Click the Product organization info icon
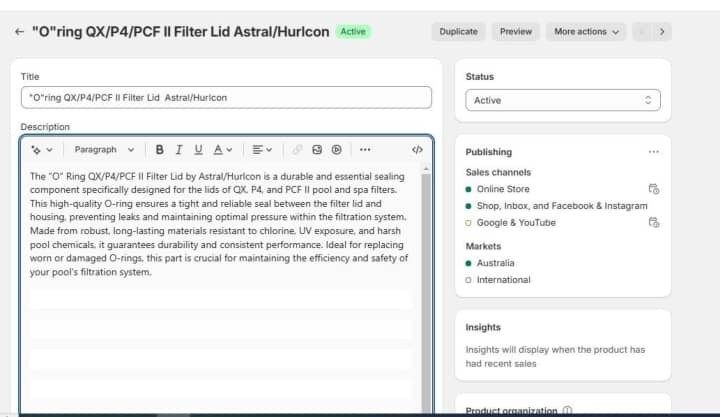This screenshot has height=417, width=720. (x=567, y=410)
